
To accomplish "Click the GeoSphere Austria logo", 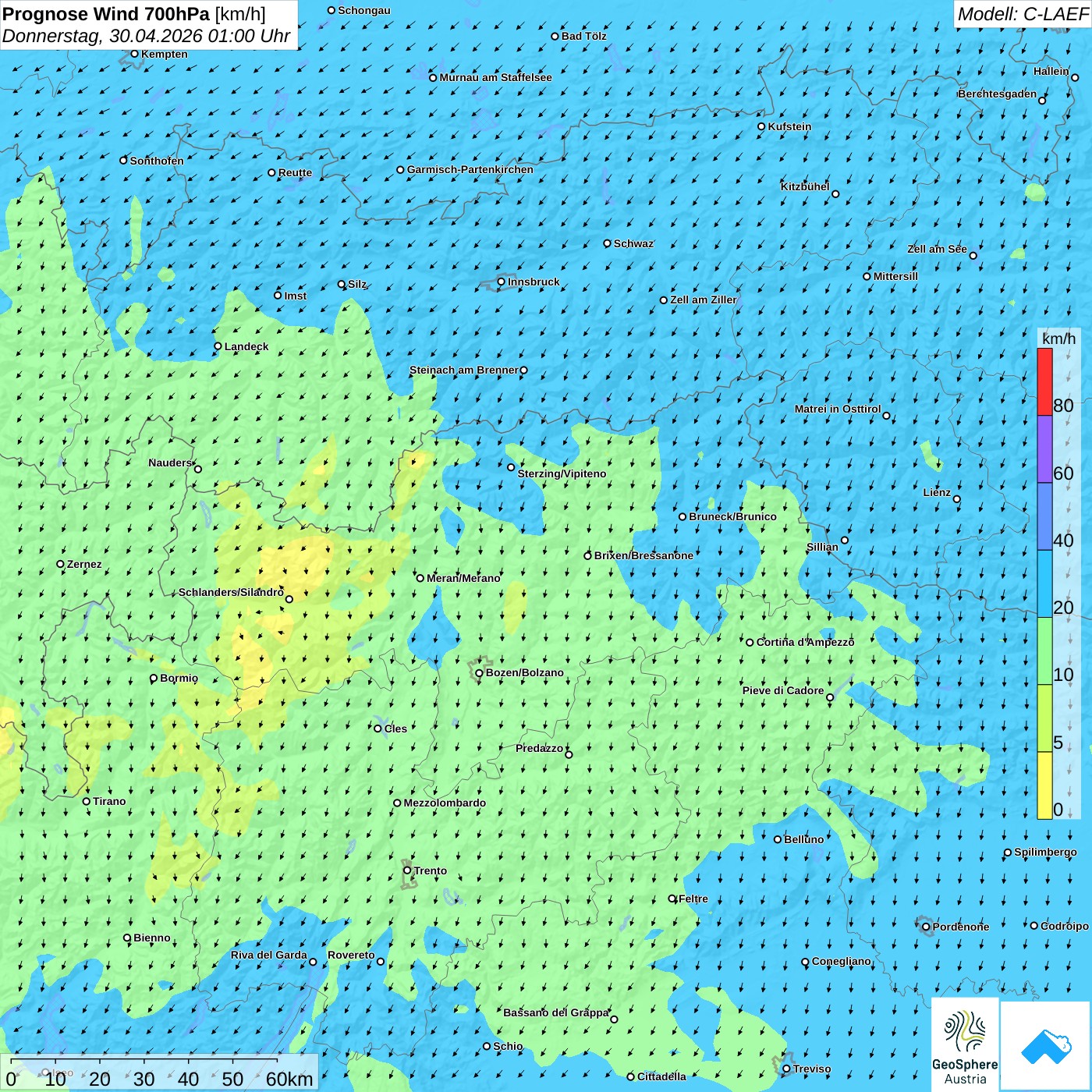I will (965, 1044).
